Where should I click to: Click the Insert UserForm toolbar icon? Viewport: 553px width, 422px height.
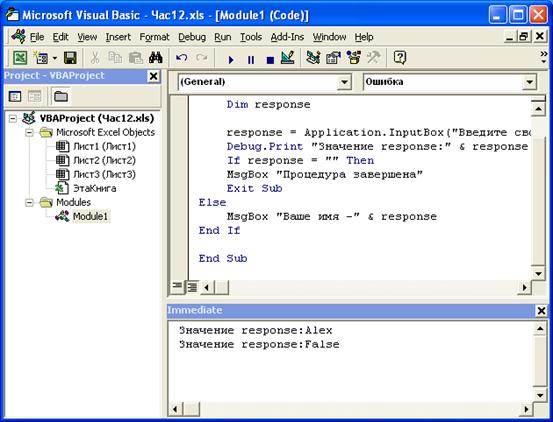(40, 58)
